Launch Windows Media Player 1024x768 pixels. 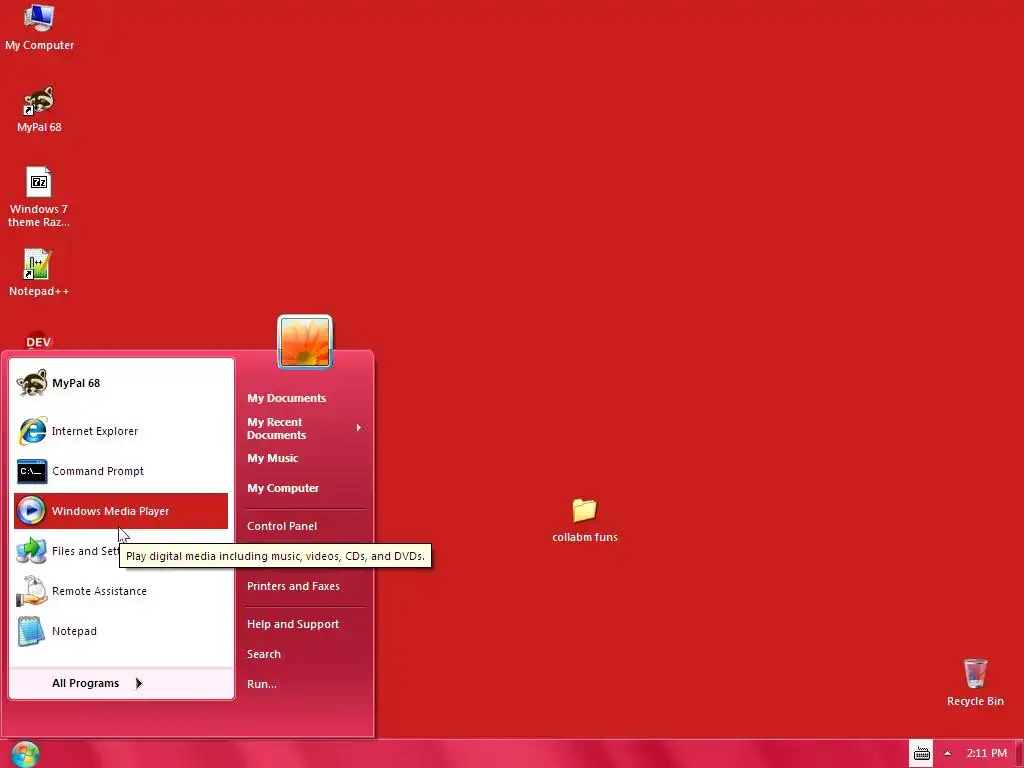coord(121,511)
